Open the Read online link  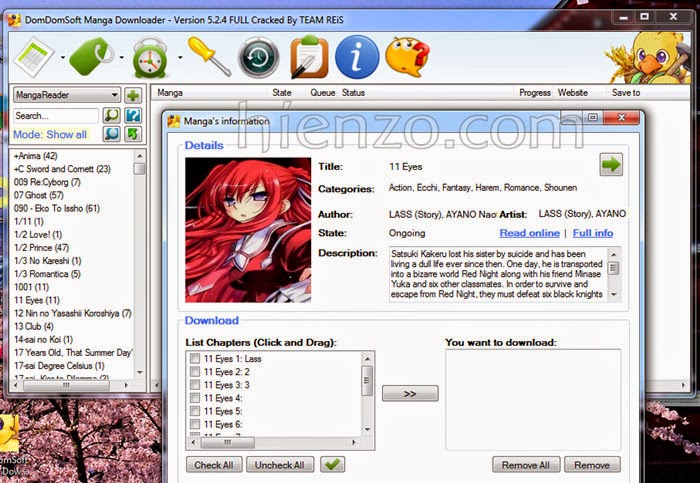point(529,233)
